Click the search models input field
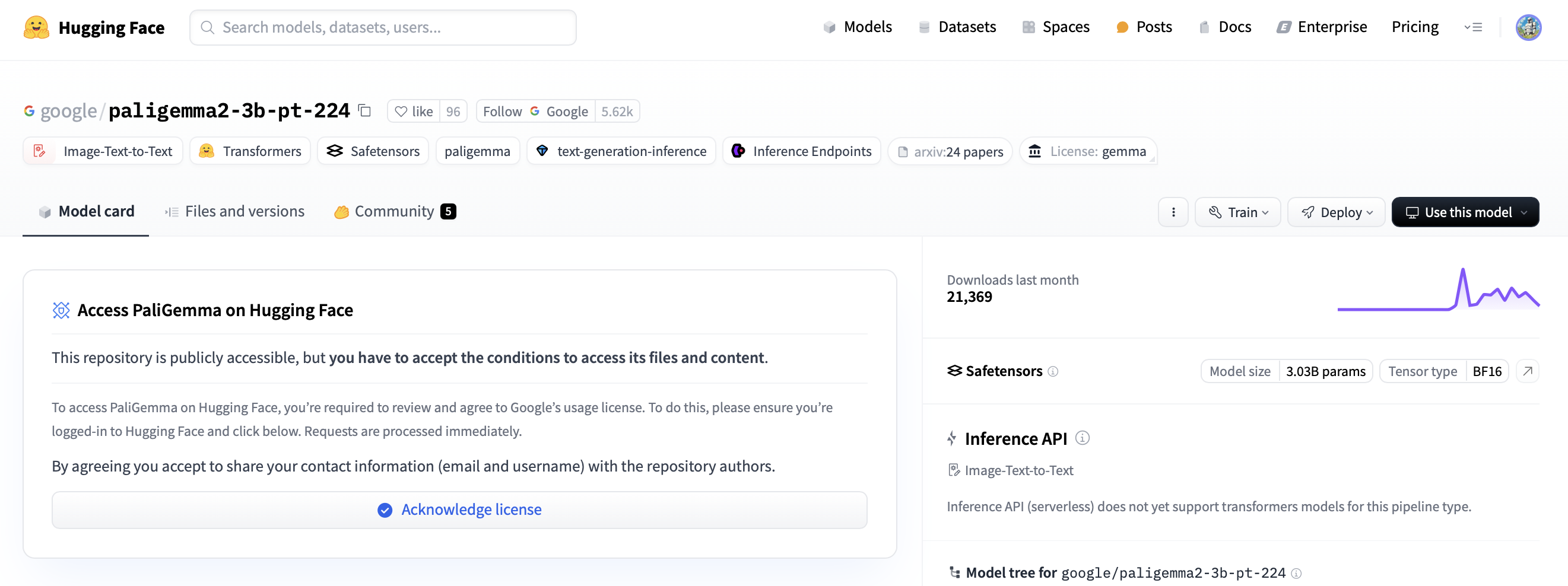1568x586 pixels. (x=383, y=27)
